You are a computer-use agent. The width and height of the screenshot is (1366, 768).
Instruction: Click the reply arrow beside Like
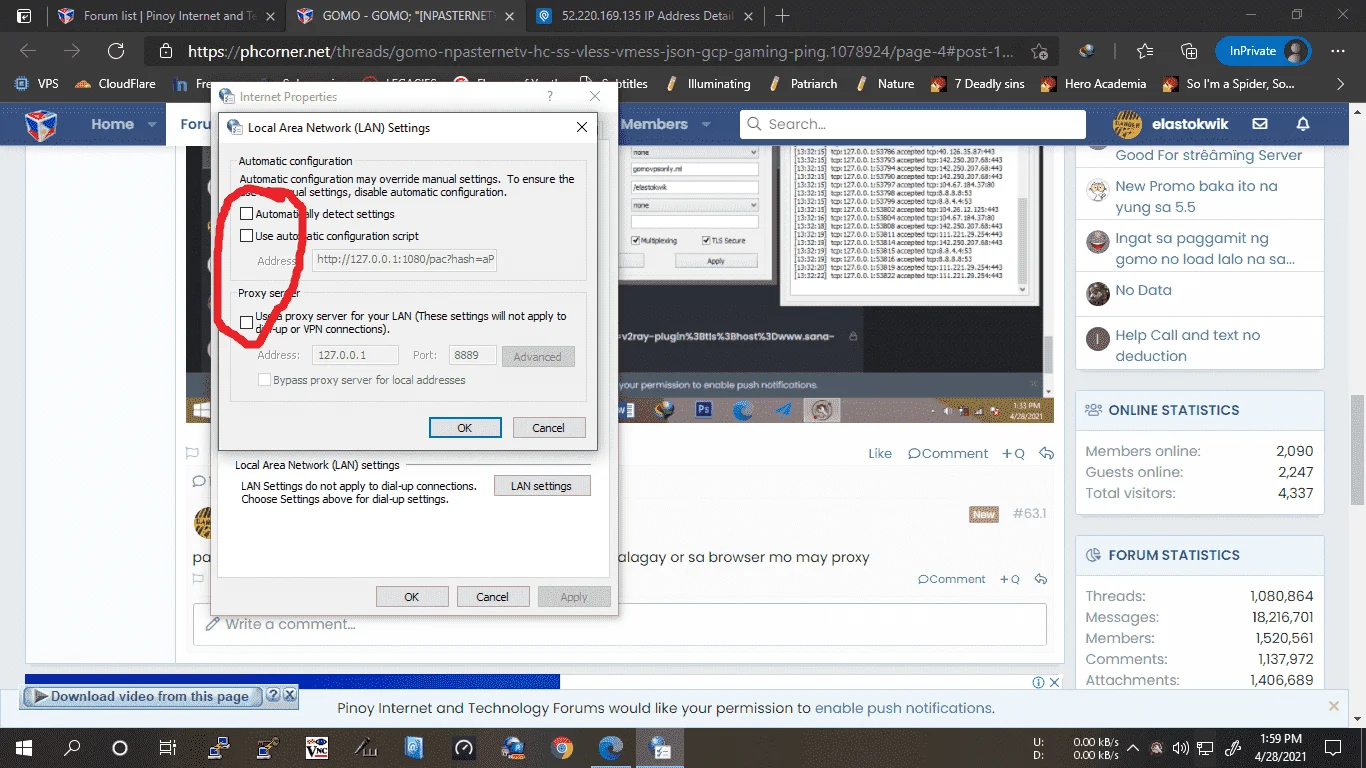(1047, 453)
